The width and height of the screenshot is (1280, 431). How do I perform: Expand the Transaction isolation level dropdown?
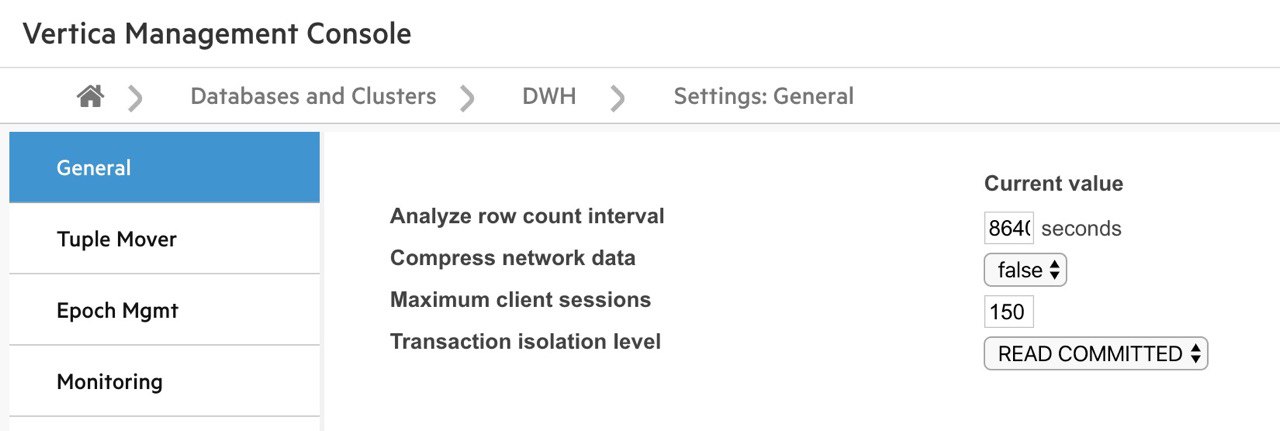point(1096,354)
